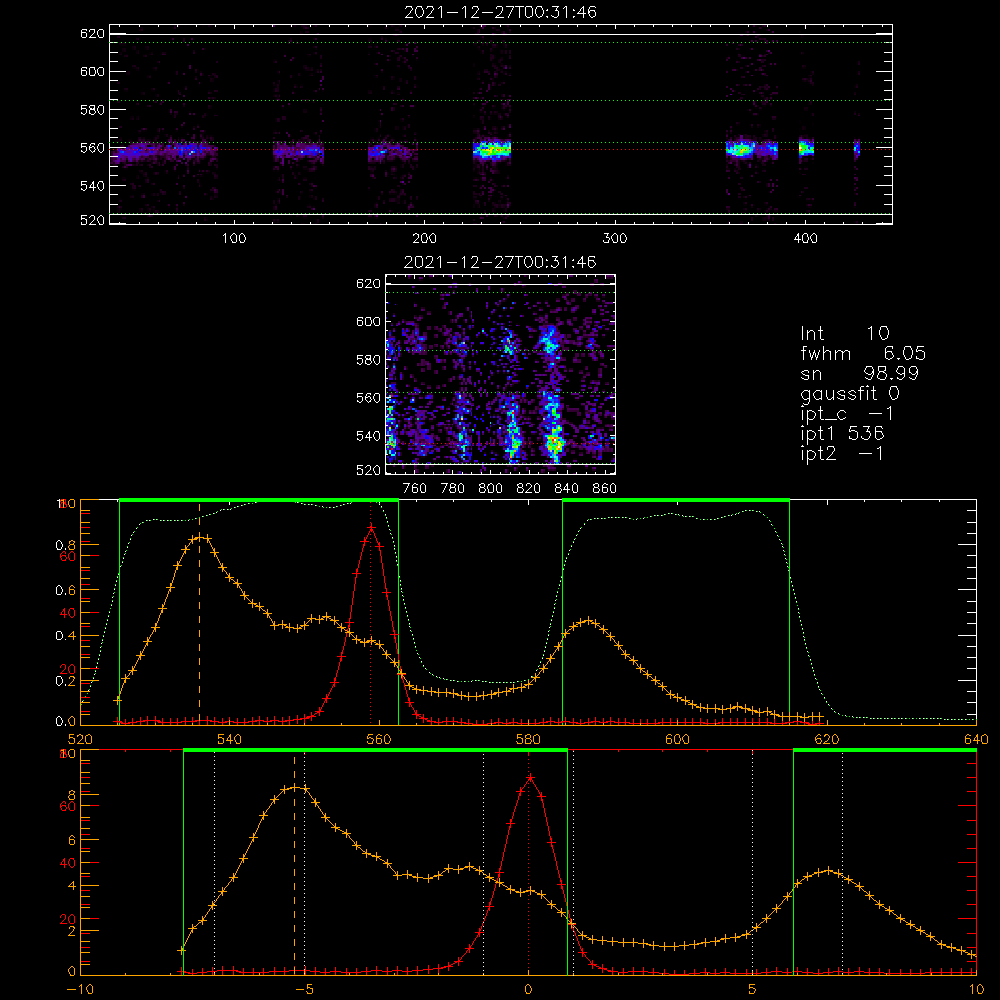The height and width of the screenshot is (1000, 1000).
Task: Click the bright emission blob near 365 in top spectrogram
Action: point(740,149)
